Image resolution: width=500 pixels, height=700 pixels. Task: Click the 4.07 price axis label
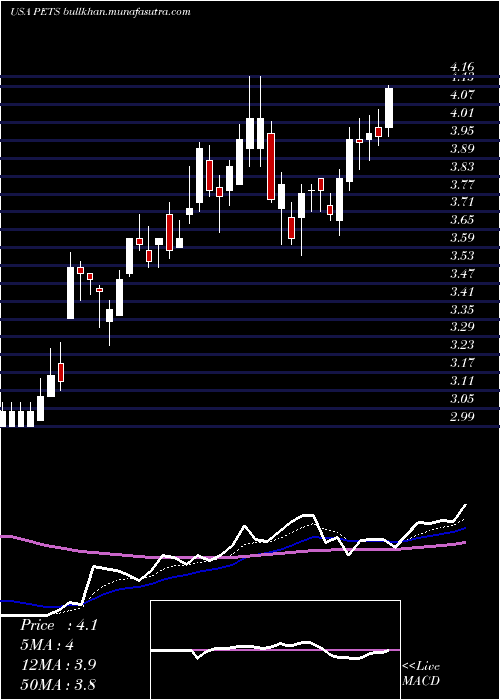[x=462, y=95]
